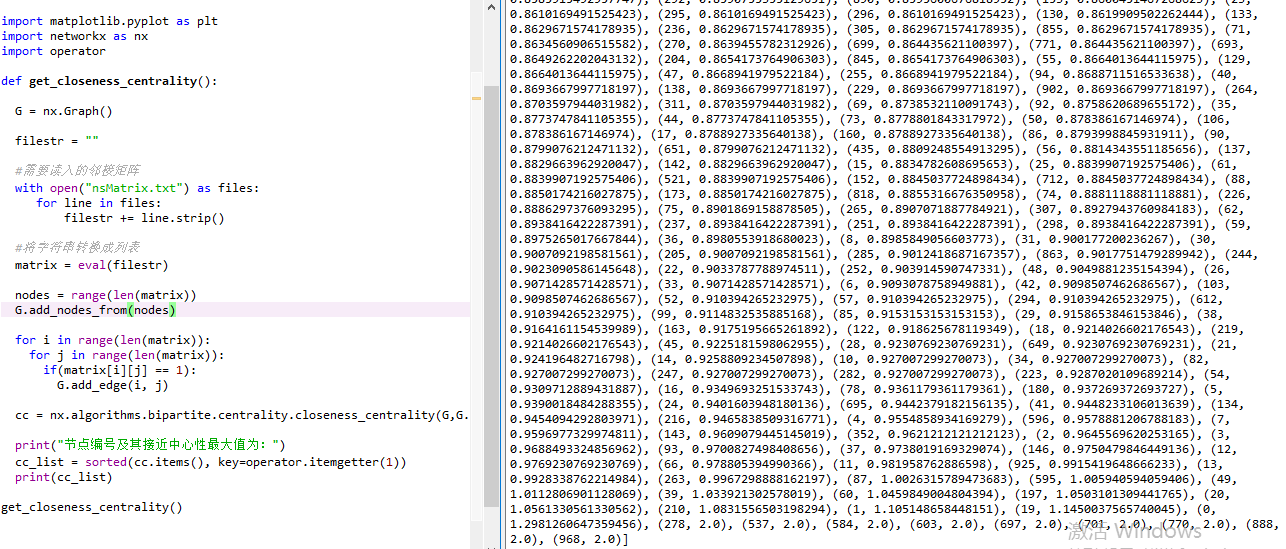Click the 'cc = nx.algorithms.bipartite...' line
The height and width of the screenshot is (549, 1286).
click(242, 415)
